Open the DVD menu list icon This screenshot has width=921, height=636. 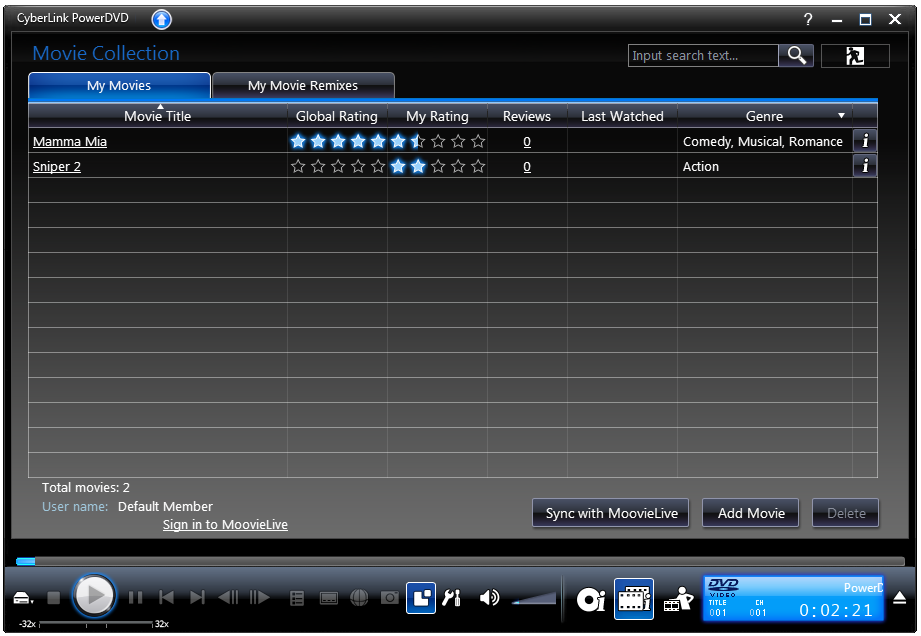[x=297, y=598]
